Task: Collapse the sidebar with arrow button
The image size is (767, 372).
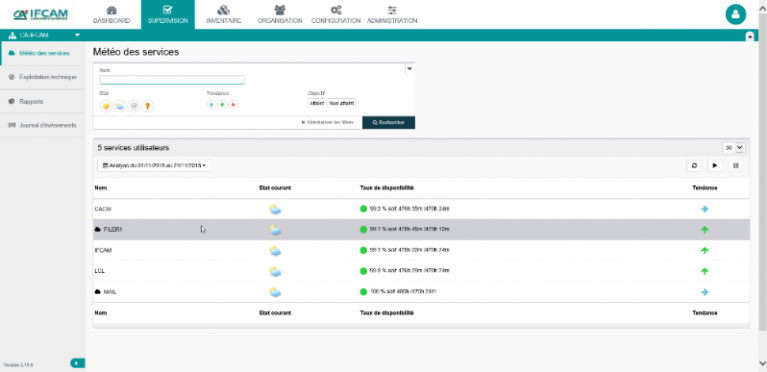Action: point(77,363)
